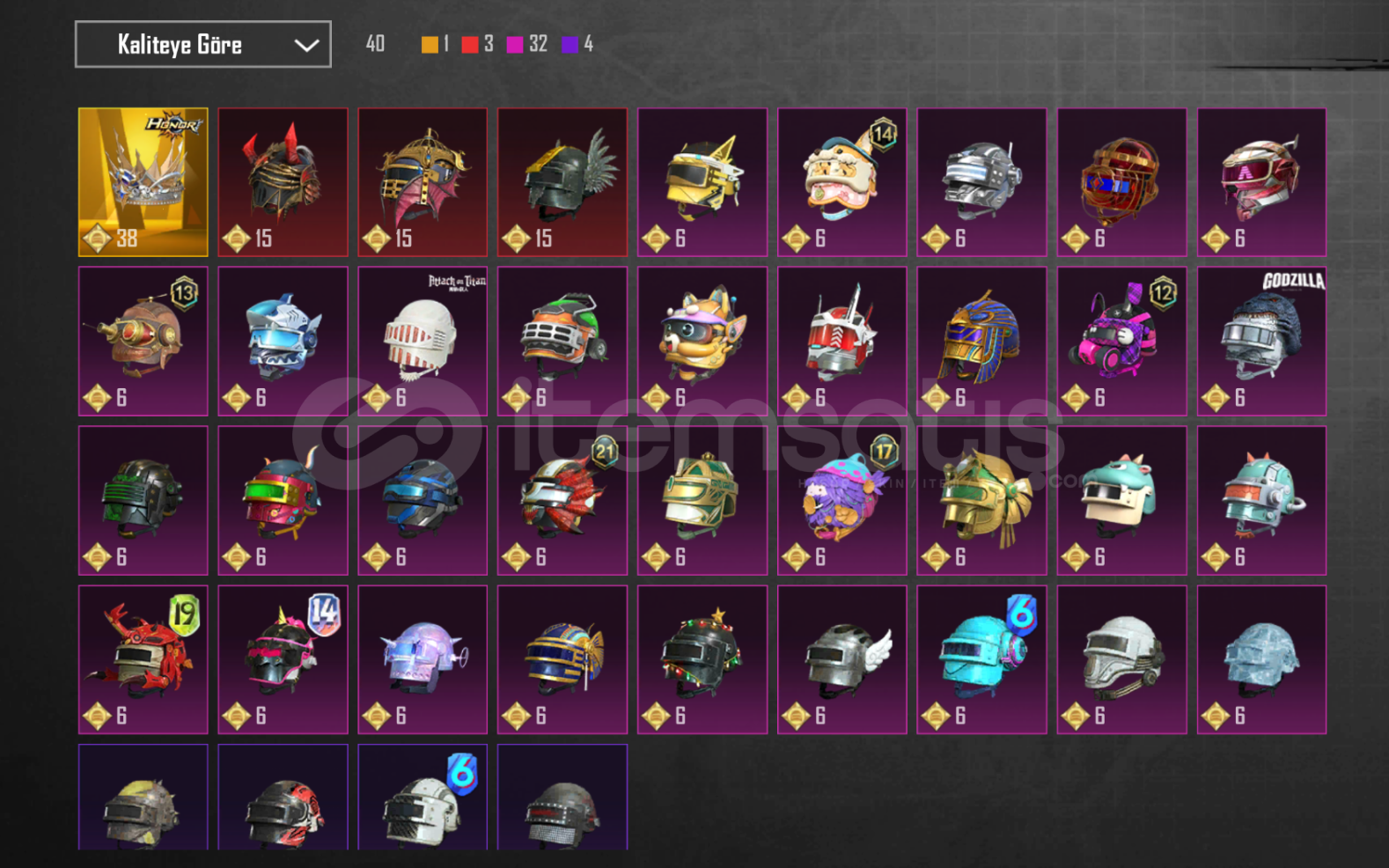The width and height of the screenshot is (1389, 868).
Task: Select the Christmas lights helmet
Action: (702, 659)
